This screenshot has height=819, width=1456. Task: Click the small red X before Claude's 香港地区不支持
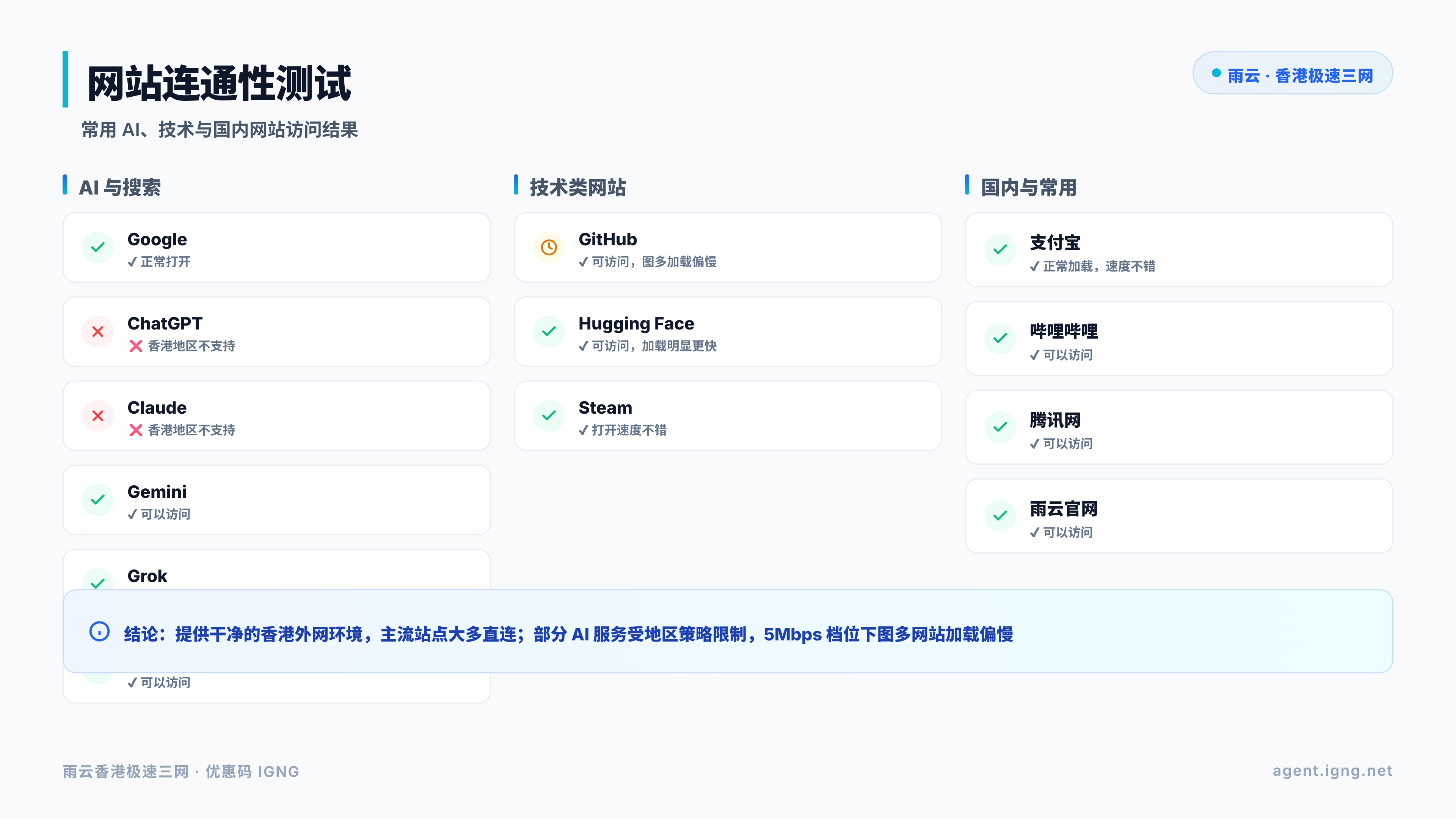point(136,430)
